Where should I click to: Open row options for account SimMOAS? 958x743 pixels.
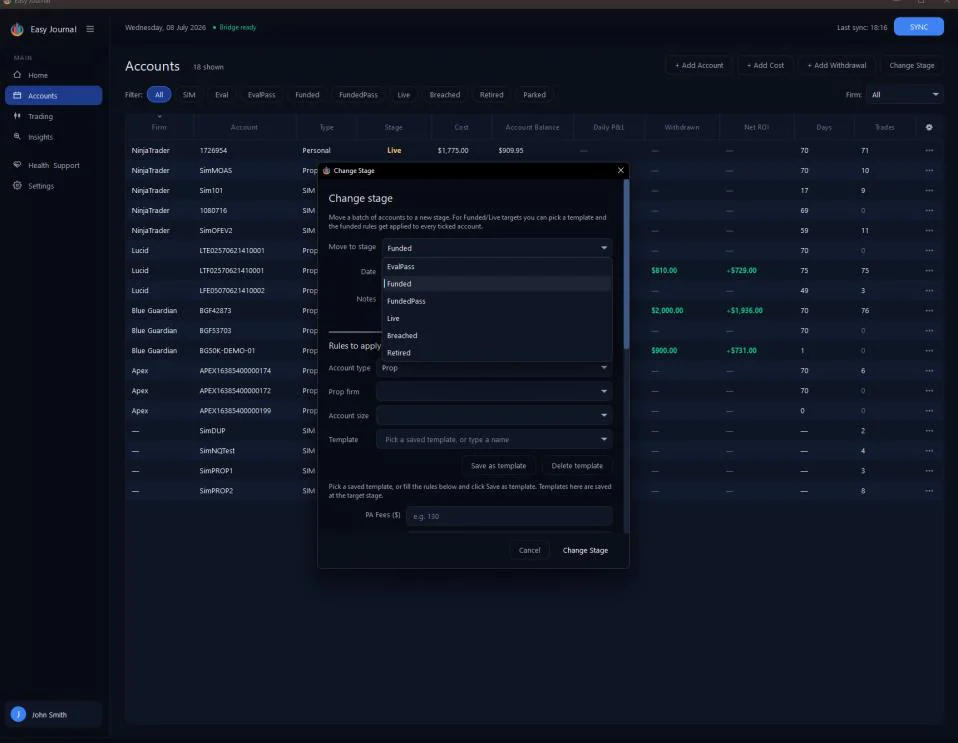[x=929, y=170]
